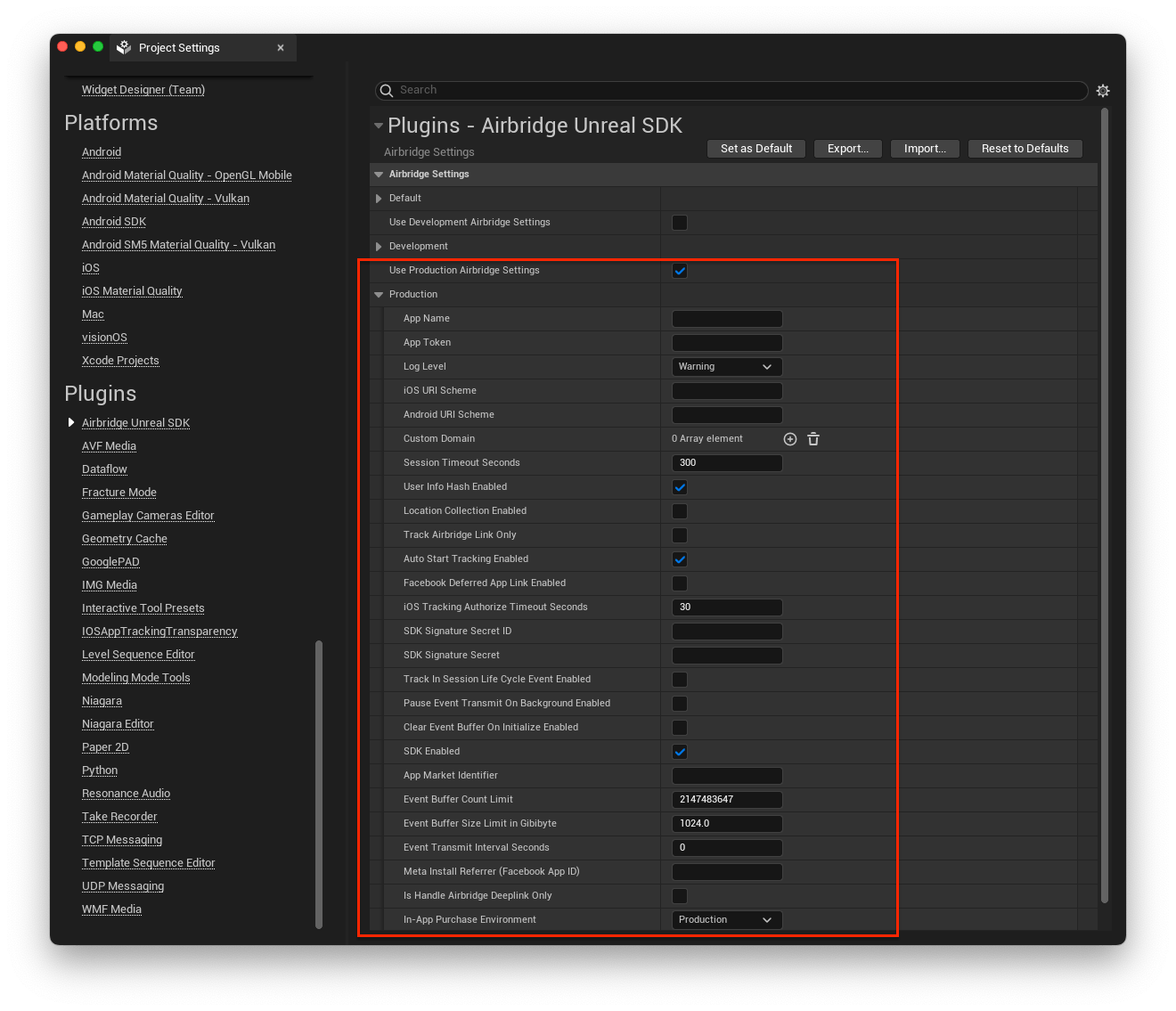1176x1011 pixels.
Task: Open Xcode Projects settings
Action: (120, 361)
